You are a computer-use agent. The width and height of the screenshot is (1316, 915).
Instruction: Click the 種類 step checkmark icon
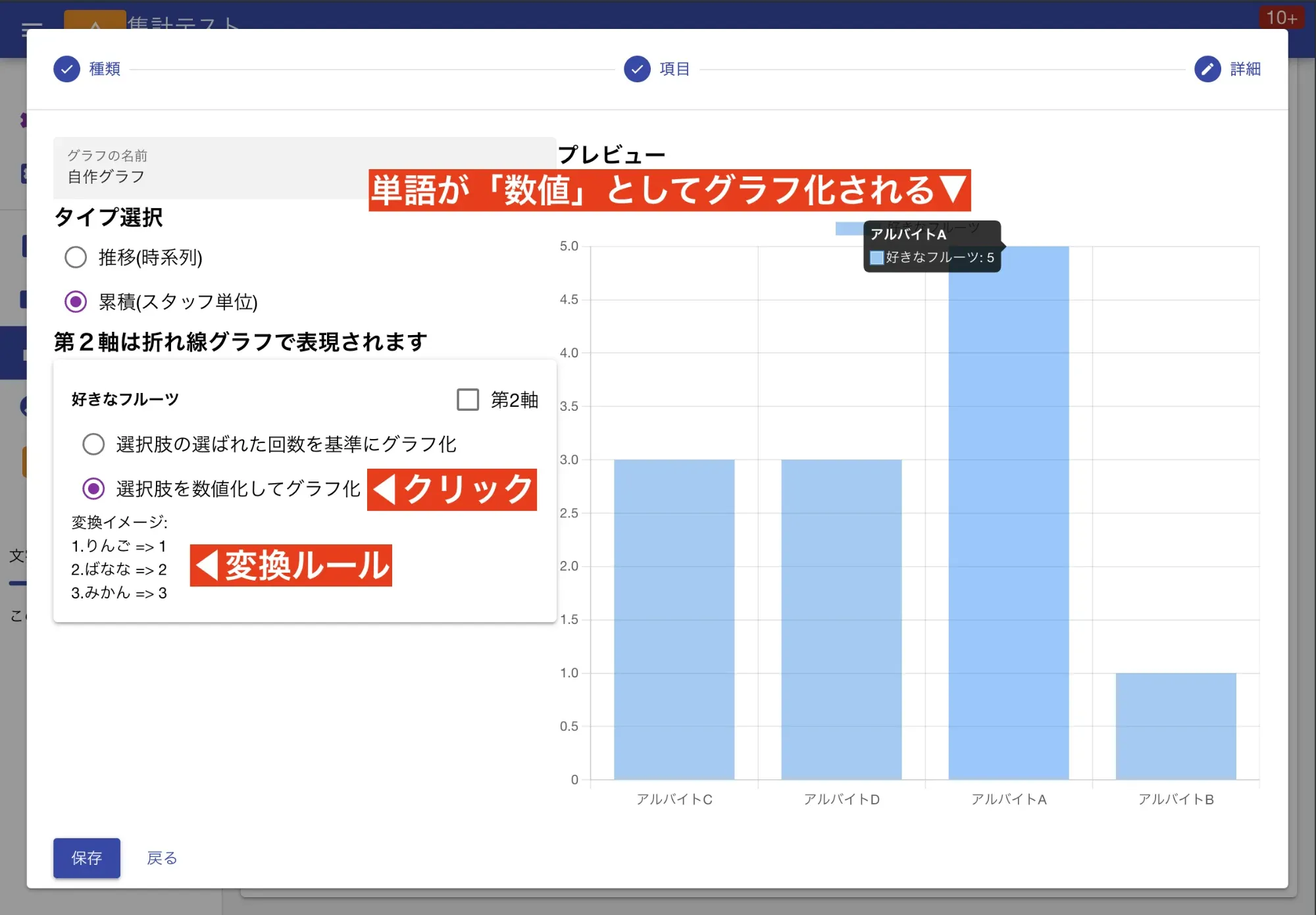(x=66, y=68)
